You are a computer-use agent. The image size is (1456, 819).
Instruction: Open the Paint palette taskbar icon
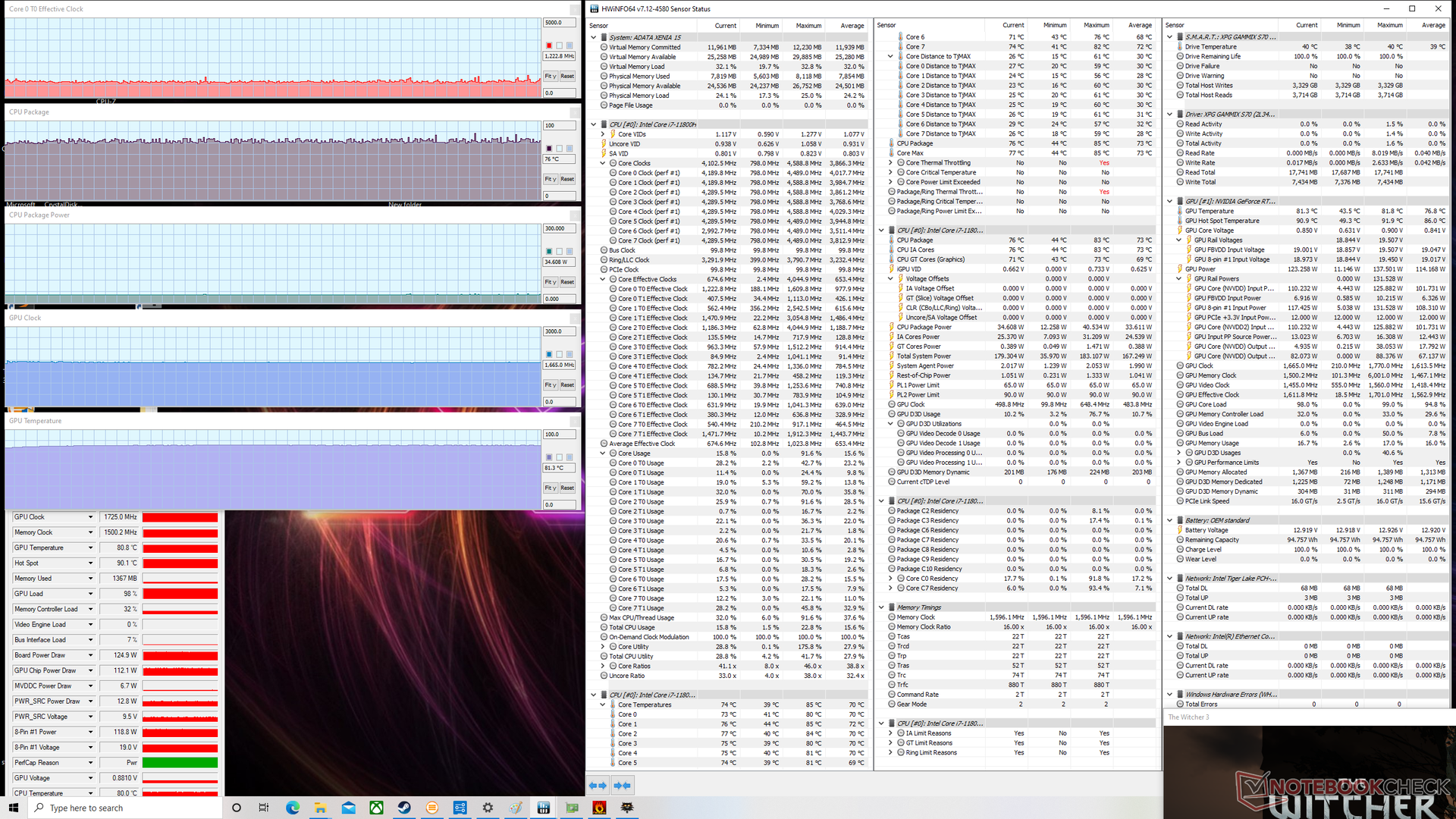click(x=516, y=808)
